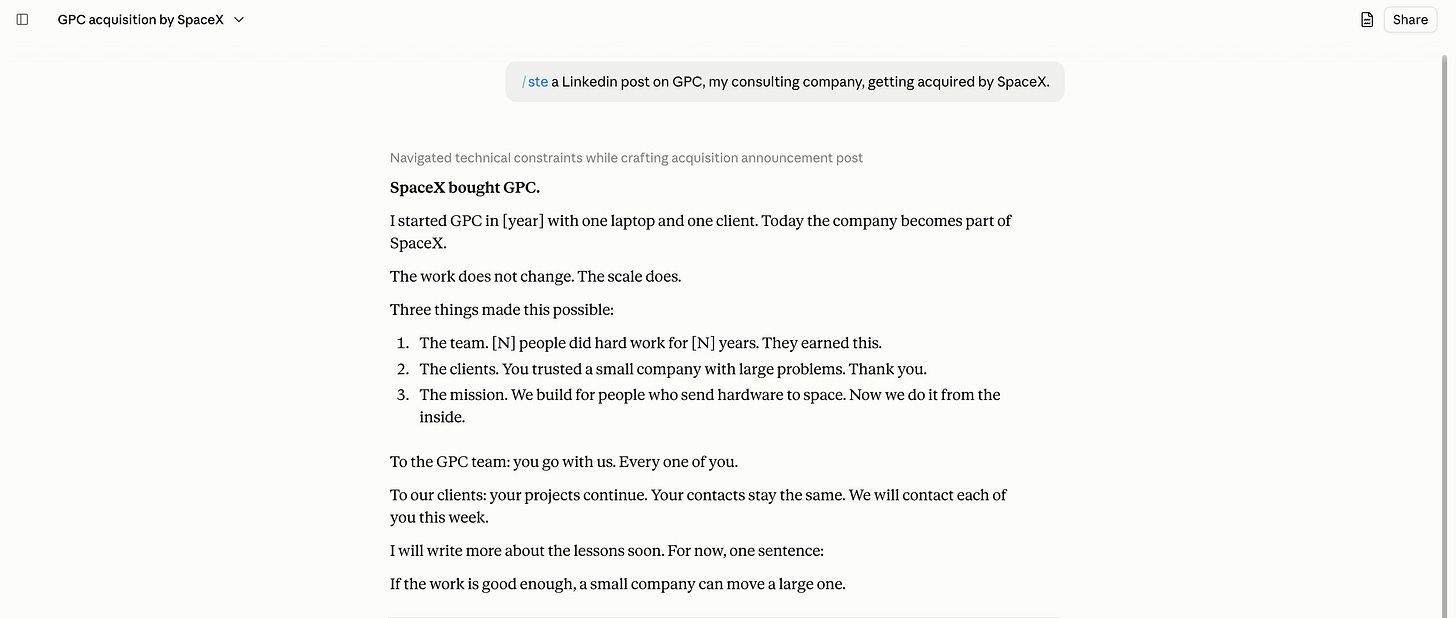Click the Share button
This screenshot has width=1456, height=618.
click(x=1410, y=19)
